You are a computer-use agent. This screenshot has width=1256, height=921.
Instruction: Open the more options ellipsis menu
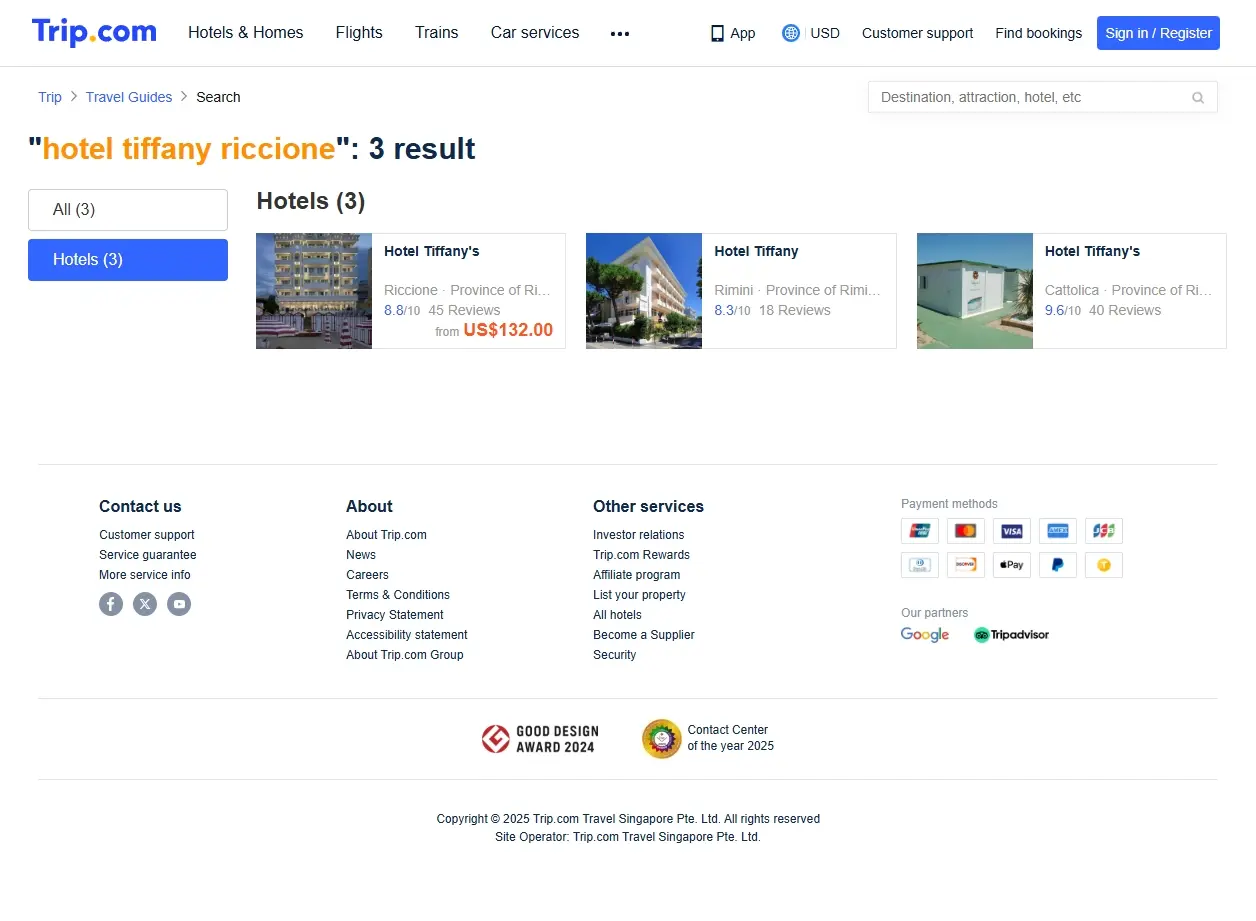pyautogui.click(x=620, y=33)
